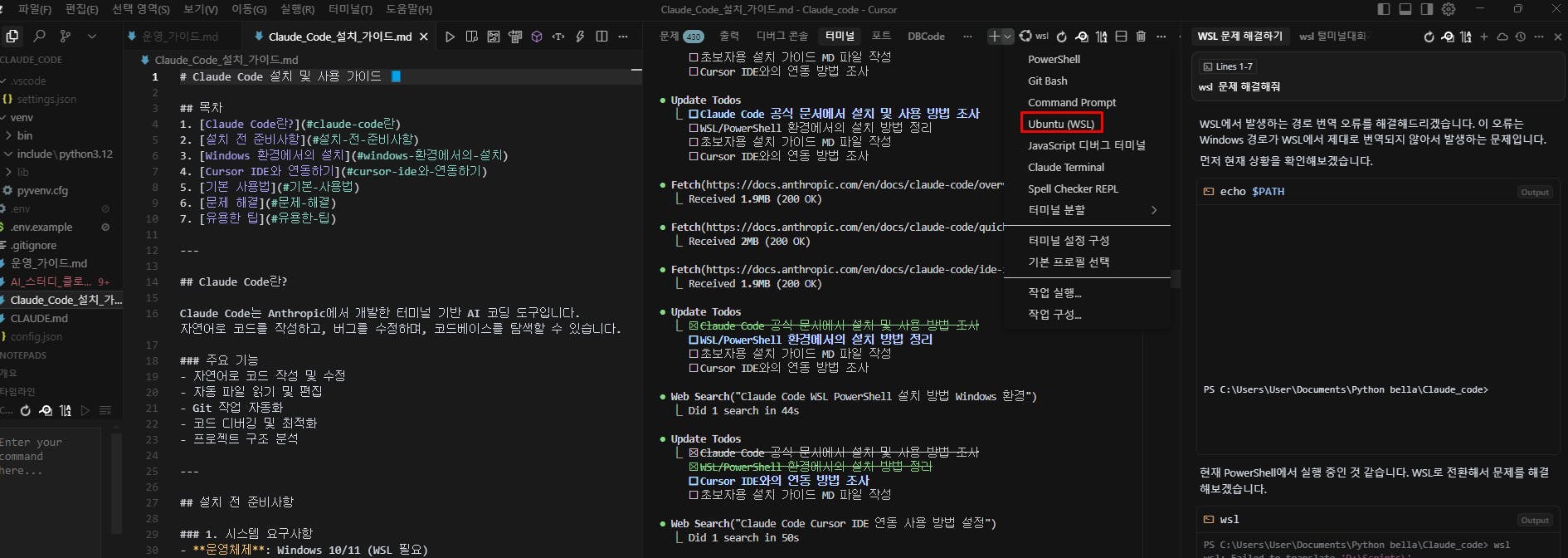The height and width of the screenshot is (558, 1568).
Task: Open terminal panel more actions ellipsis
Action: click(1161, 37)
